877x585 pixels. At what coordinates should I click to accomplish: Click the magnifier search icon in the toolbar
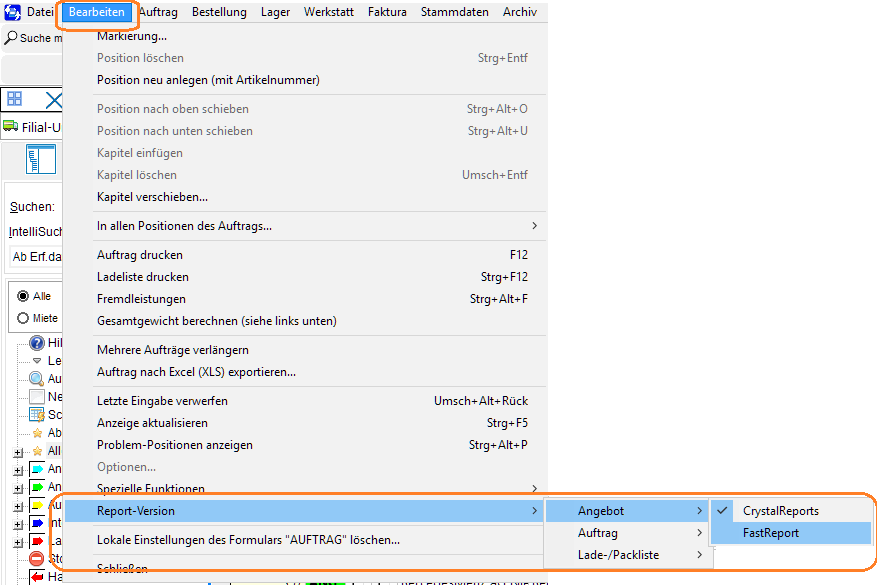pos(11,37)
